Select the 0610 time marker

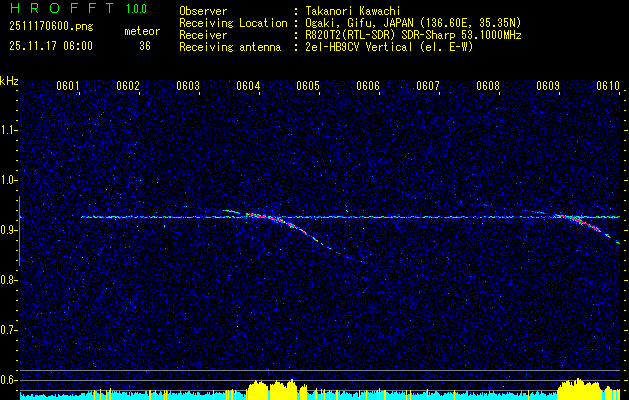coord(608,87)
